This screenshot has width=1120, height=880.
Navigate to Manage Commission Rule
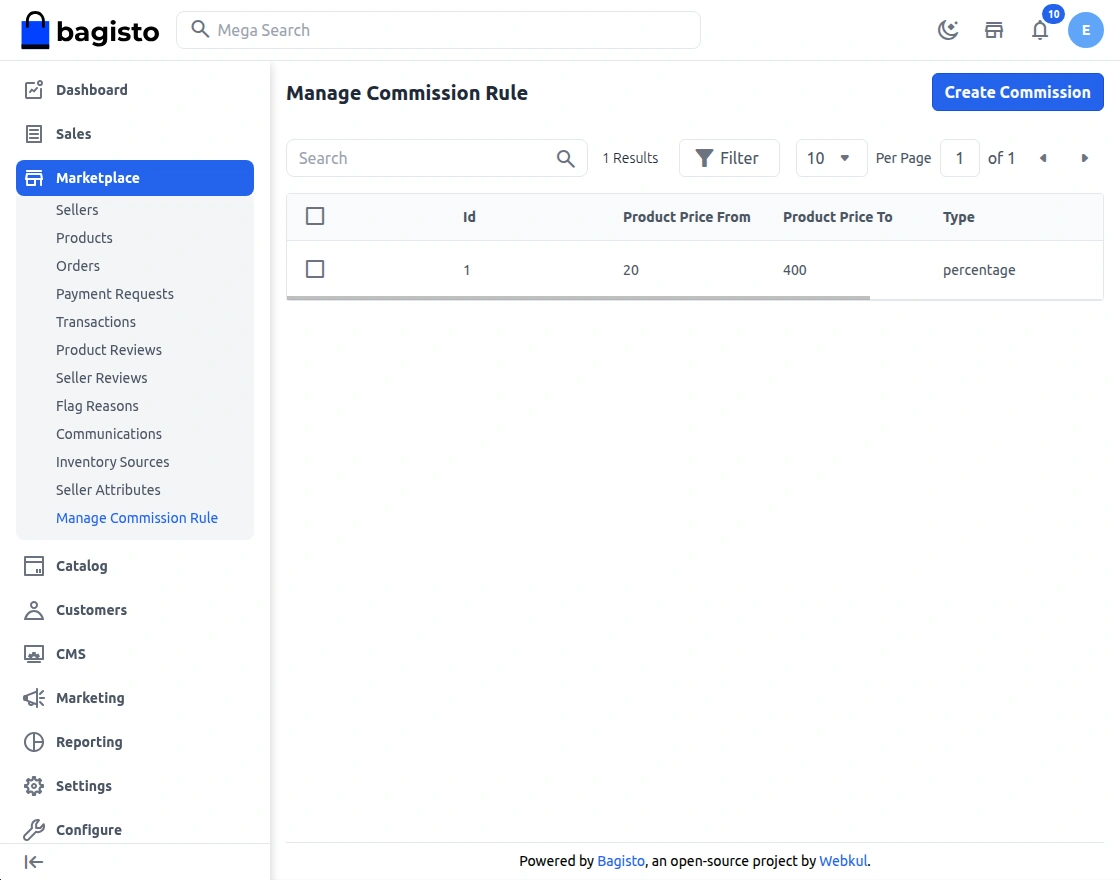tap(137, 518)
